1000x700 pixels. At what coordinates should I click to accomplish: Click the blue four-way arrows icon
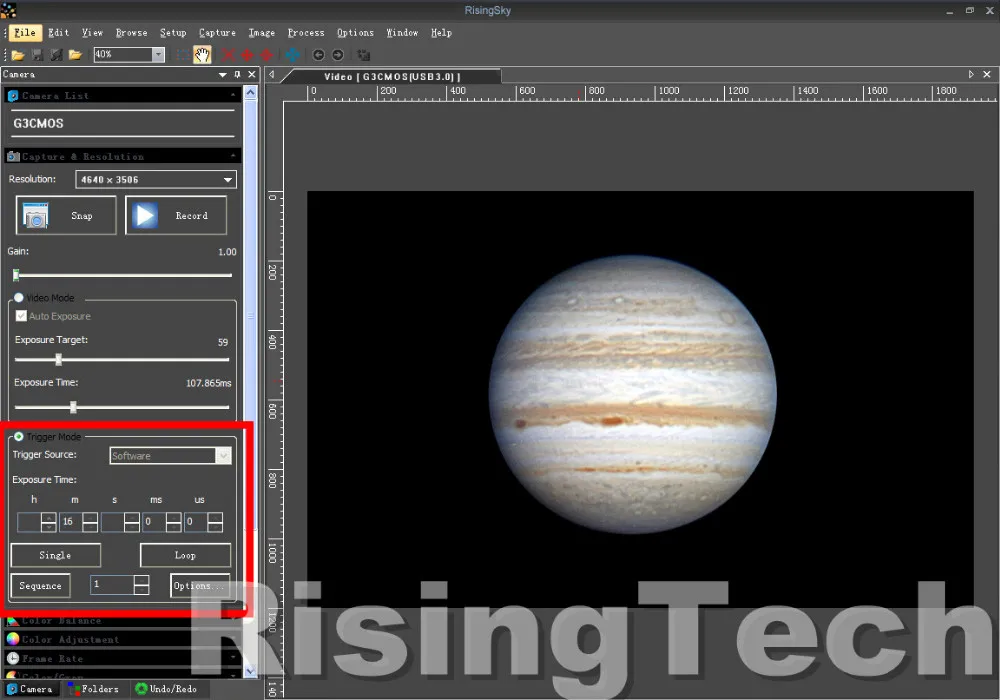(x=292, y=55)
